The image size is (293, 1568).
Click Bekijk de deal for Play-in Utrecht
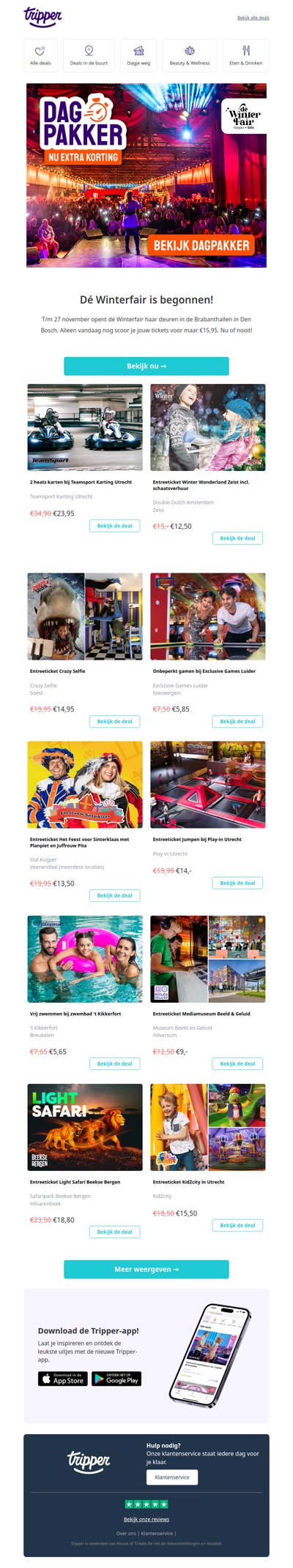[x=237, y=883]
